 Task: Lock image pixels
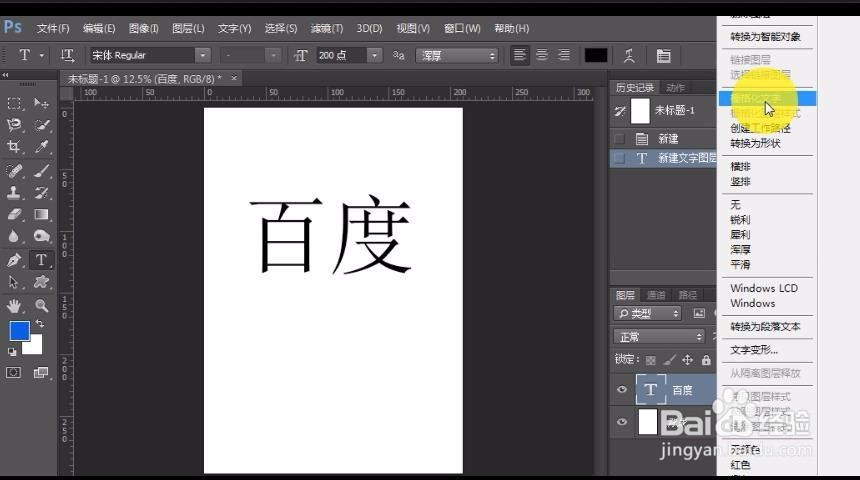coord(669,360)
